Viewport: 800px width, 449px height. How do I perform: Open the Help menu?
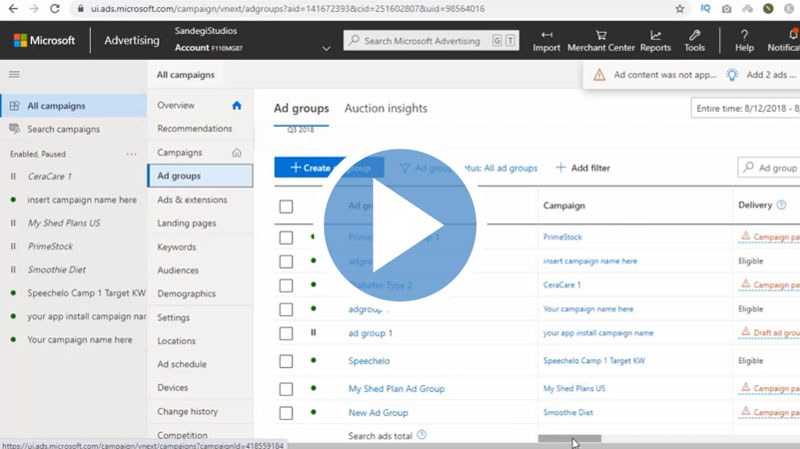(744, 41)
